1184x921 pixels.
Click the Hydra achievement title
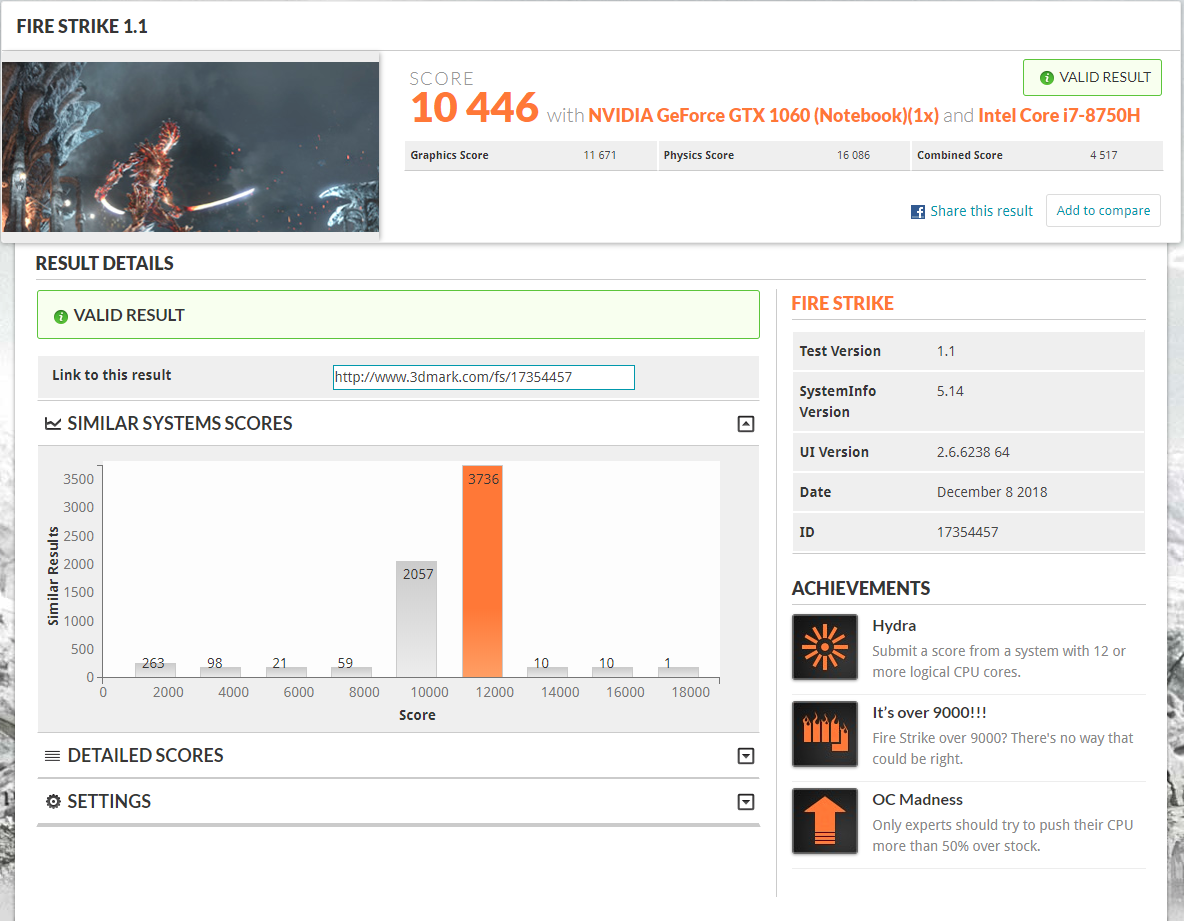click(x=894, y=626)
